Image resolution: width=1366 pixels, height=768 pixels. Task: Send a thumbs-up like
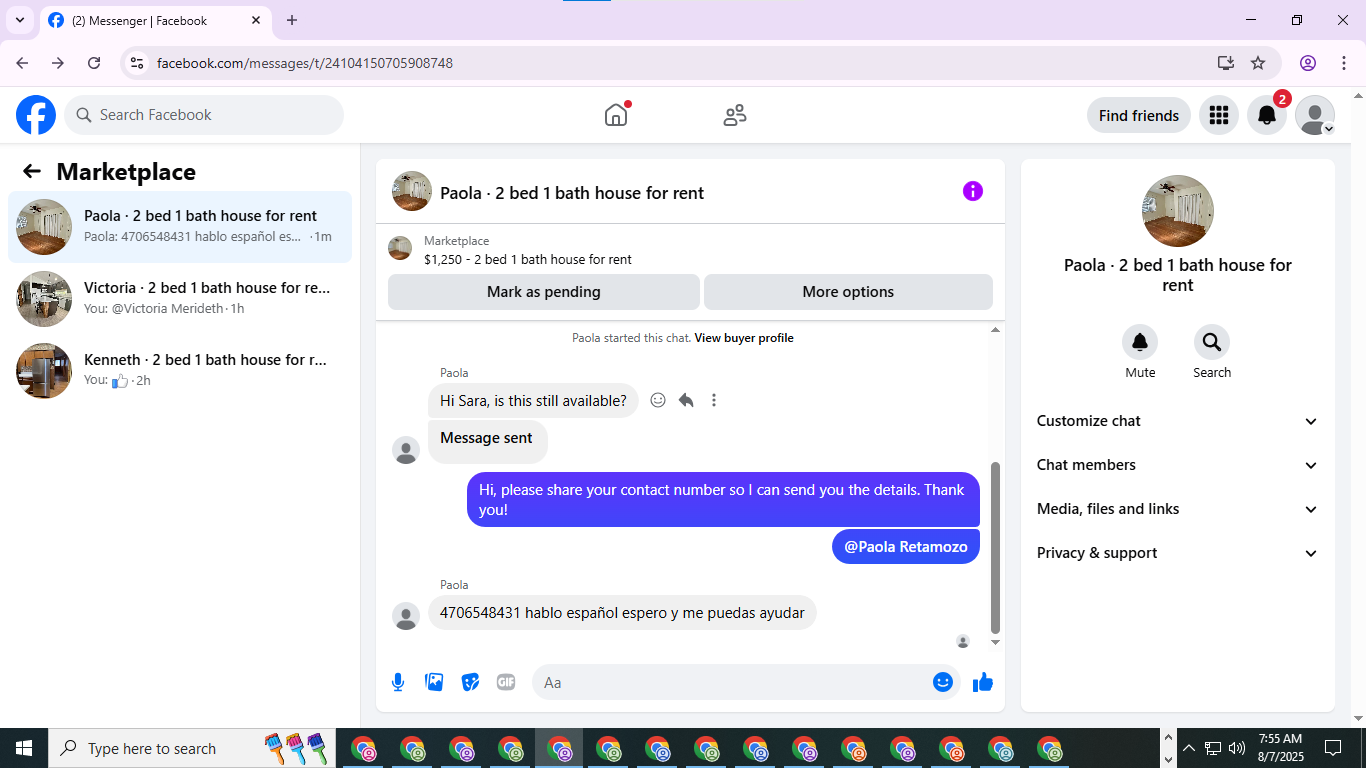pos(983,682)
